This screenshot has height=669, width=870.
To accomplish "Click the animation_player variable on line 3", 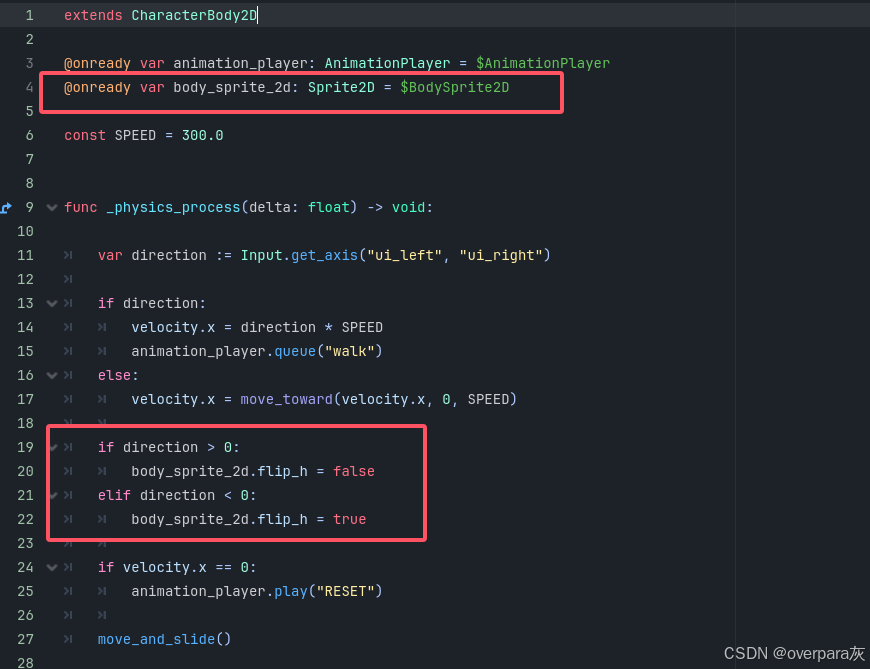I will click(240, 63).
